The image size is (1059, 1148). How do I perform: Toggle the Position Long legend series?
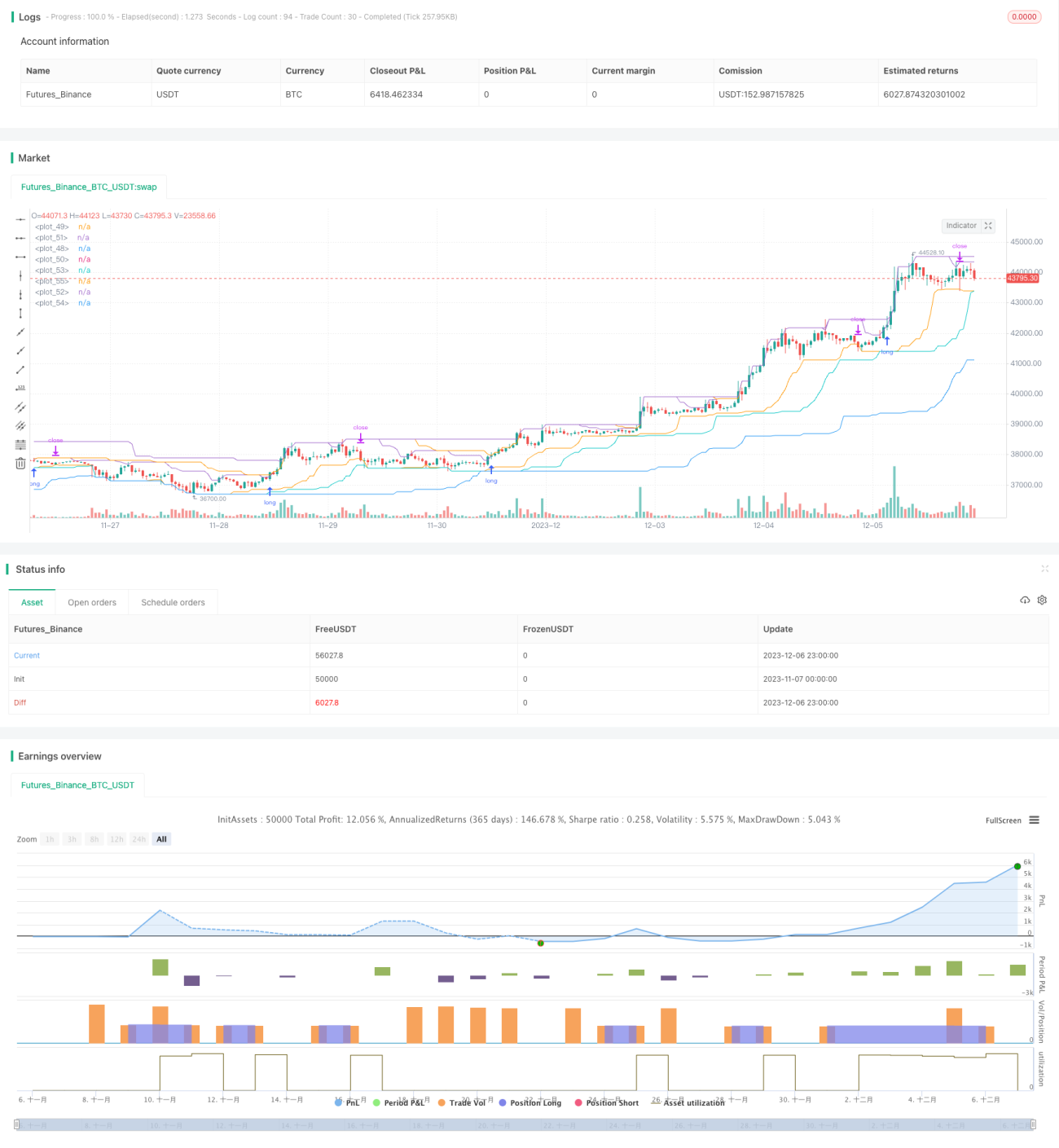[x=529, y=1102]
